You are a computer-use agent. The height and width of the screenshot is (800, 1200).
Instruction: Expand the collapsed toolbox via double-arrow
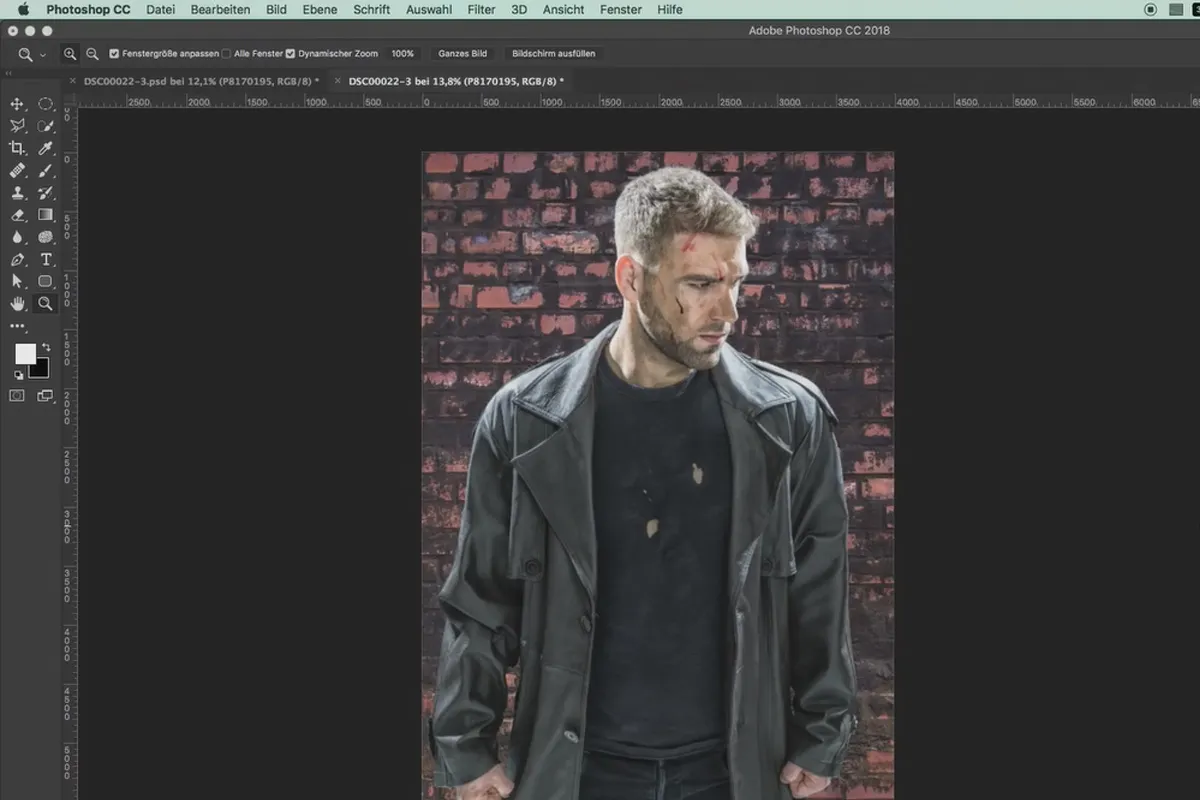(8, 73)
